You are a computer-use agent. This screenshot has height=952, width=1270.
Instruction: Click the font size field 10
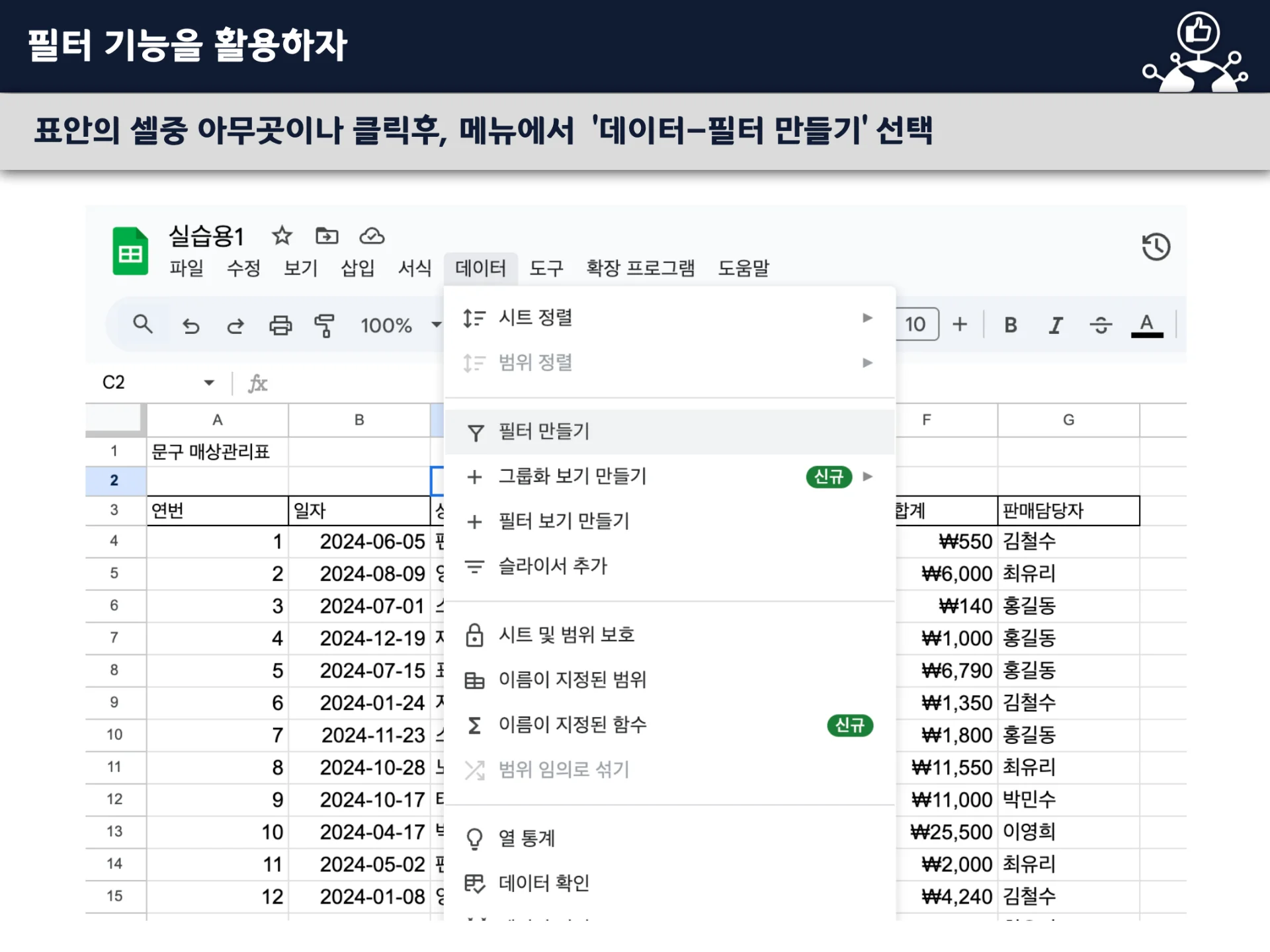tap(916, 324)
